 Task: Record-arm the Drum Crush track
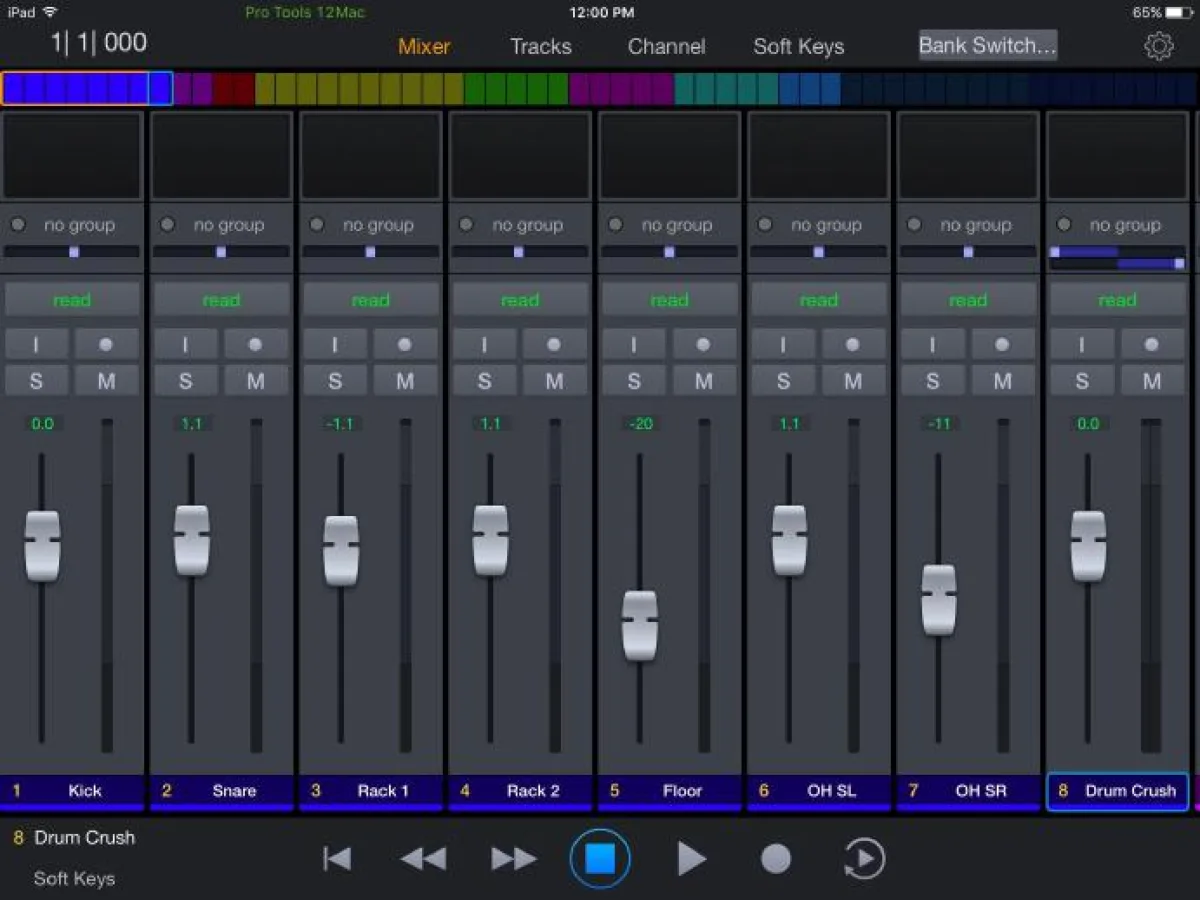pos(1152,344)
